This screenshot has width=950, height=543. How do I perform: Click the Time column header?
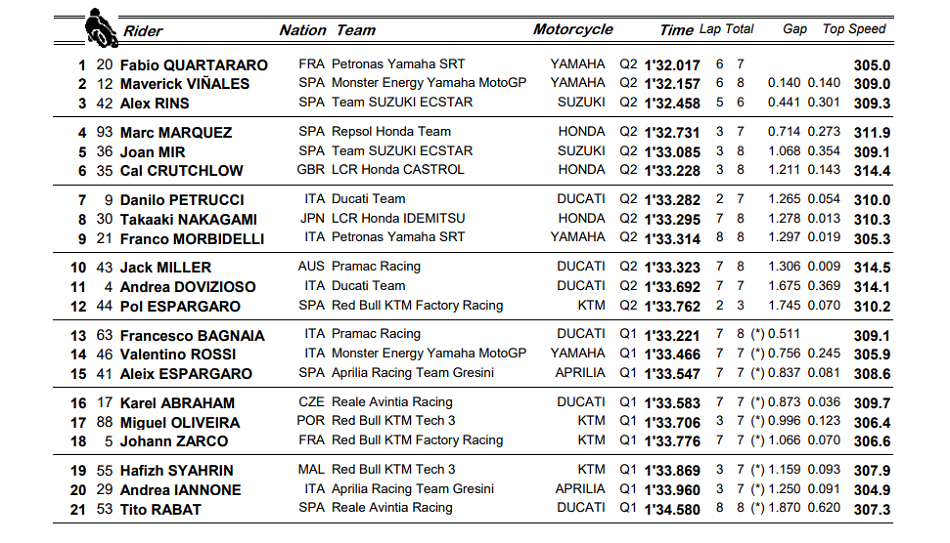(x=676, y=30)
